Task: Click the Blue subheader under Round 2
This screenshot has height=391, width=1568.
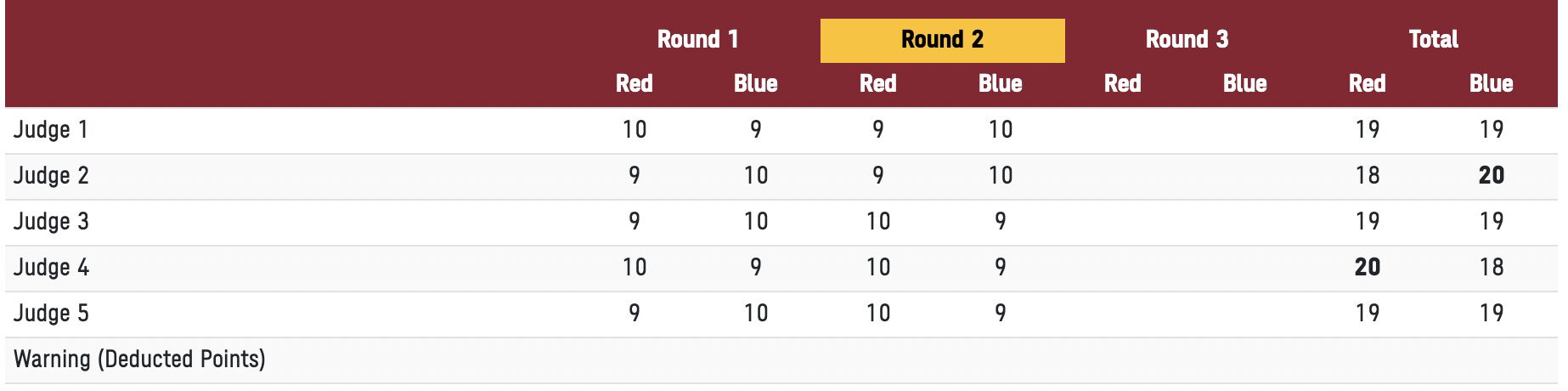Action: pyautogui.click(x=1000, y=83)
